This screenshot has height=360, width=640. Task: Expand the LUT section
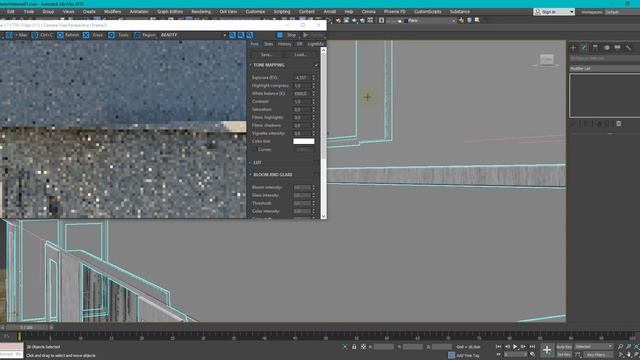[x=250, y=162]
